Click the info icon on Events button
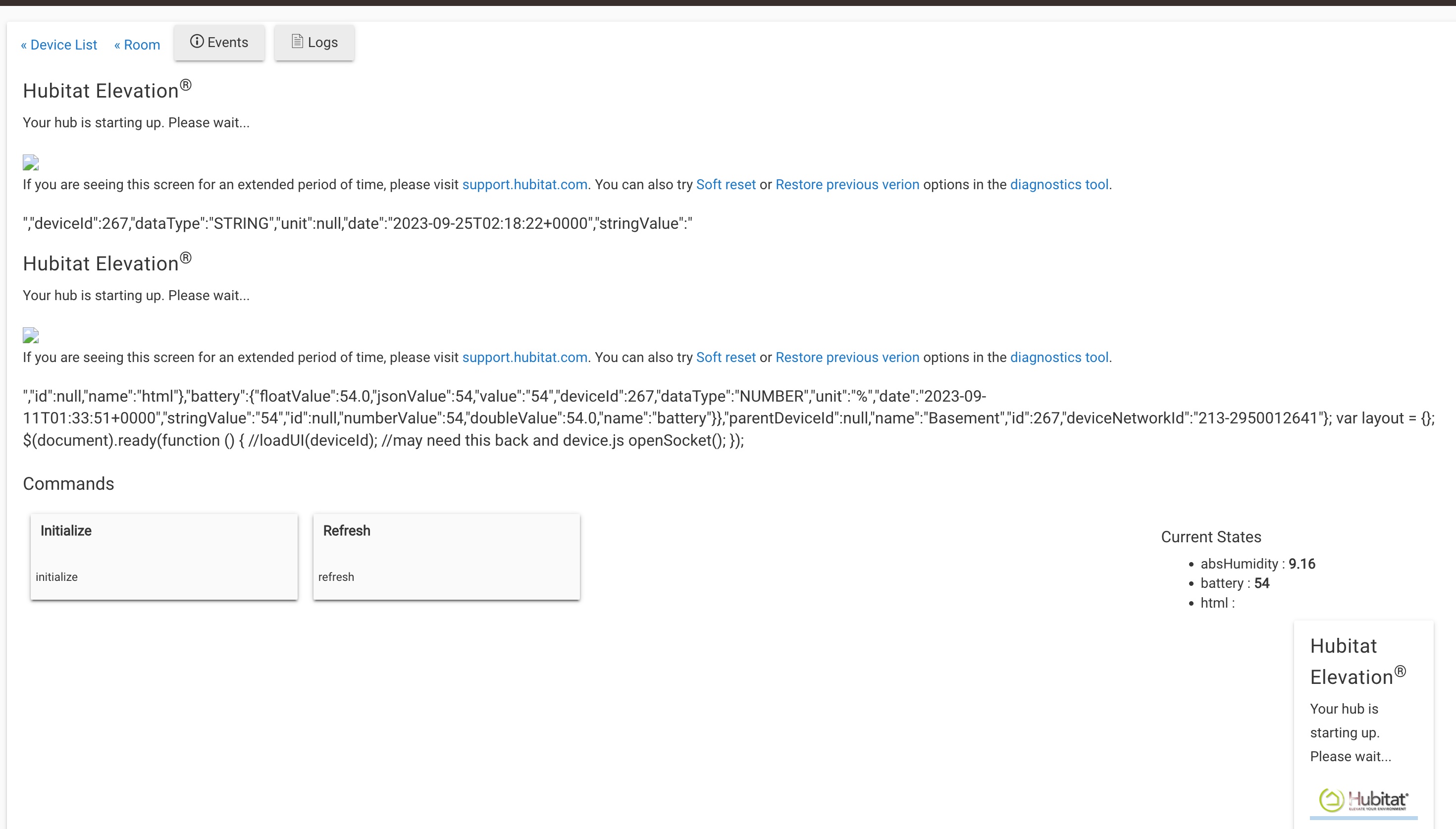The height and width of the screenshot is (829, 1456). click(x=197, y=42)
